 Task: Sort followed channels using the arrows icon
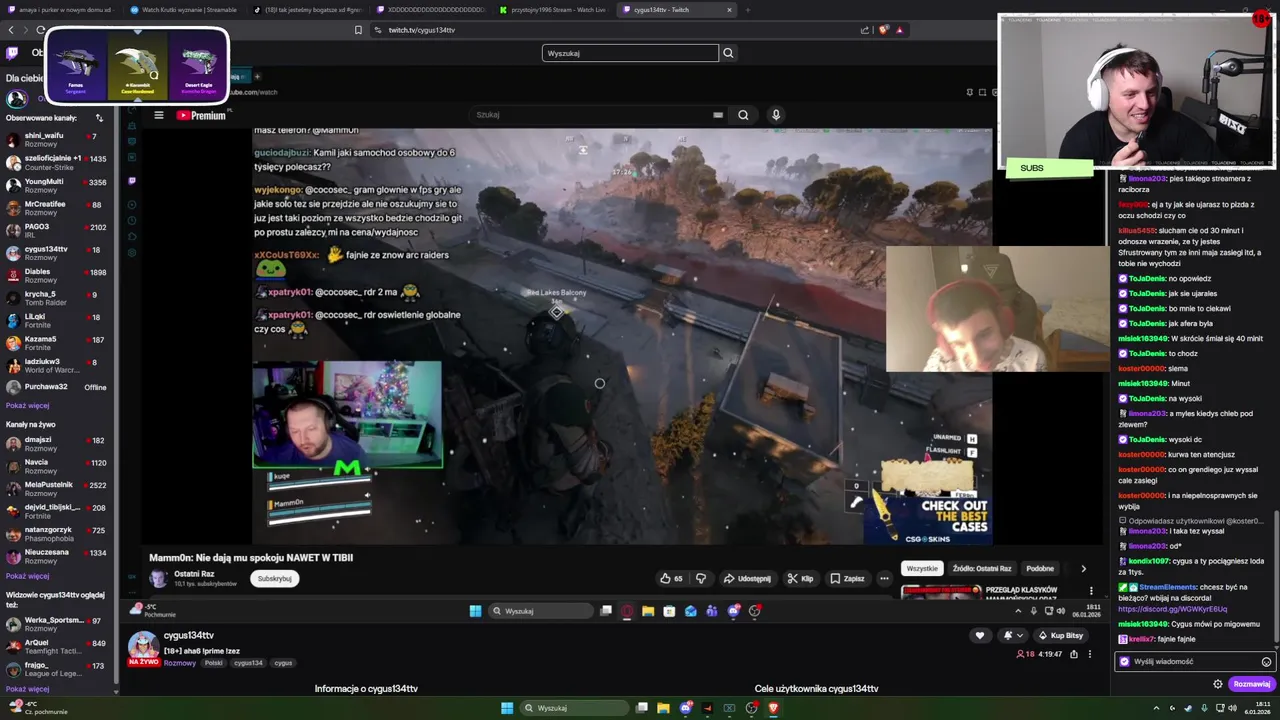[x=99, y=118]
